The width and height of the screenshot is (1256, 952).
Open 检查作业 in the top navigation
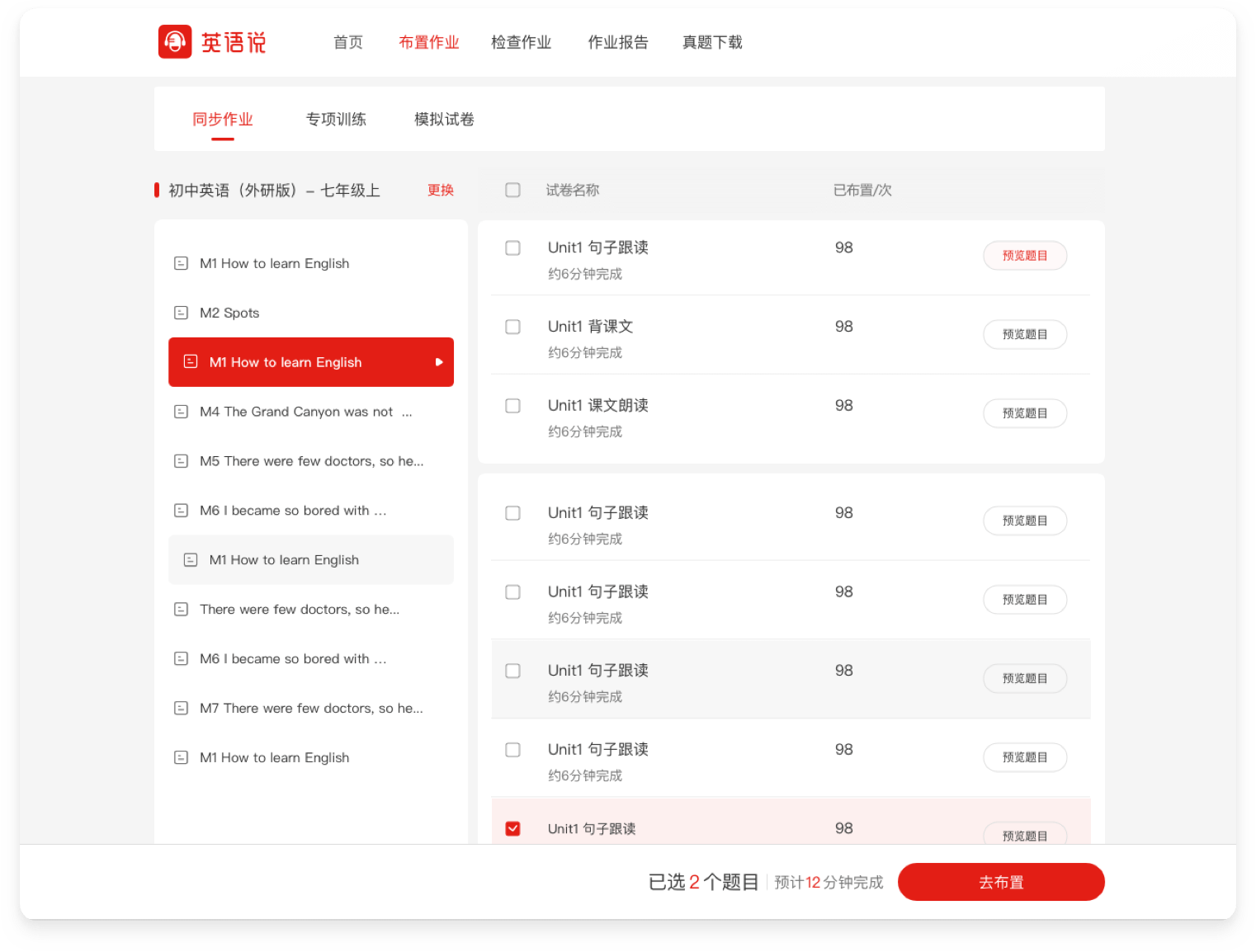click(x=521, y=42)
